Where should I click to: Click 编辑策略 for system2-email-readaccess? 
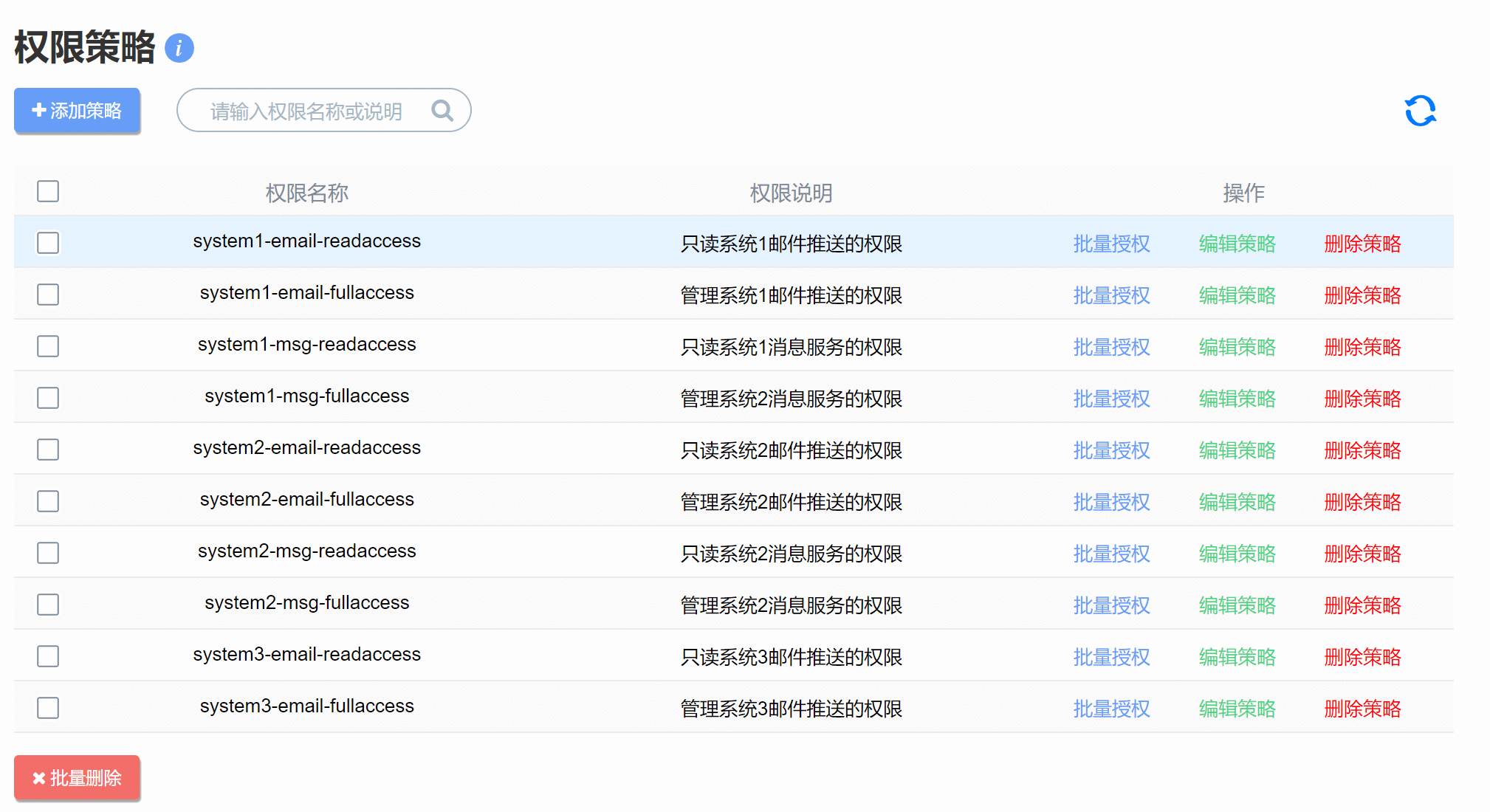coord(1237,450)
